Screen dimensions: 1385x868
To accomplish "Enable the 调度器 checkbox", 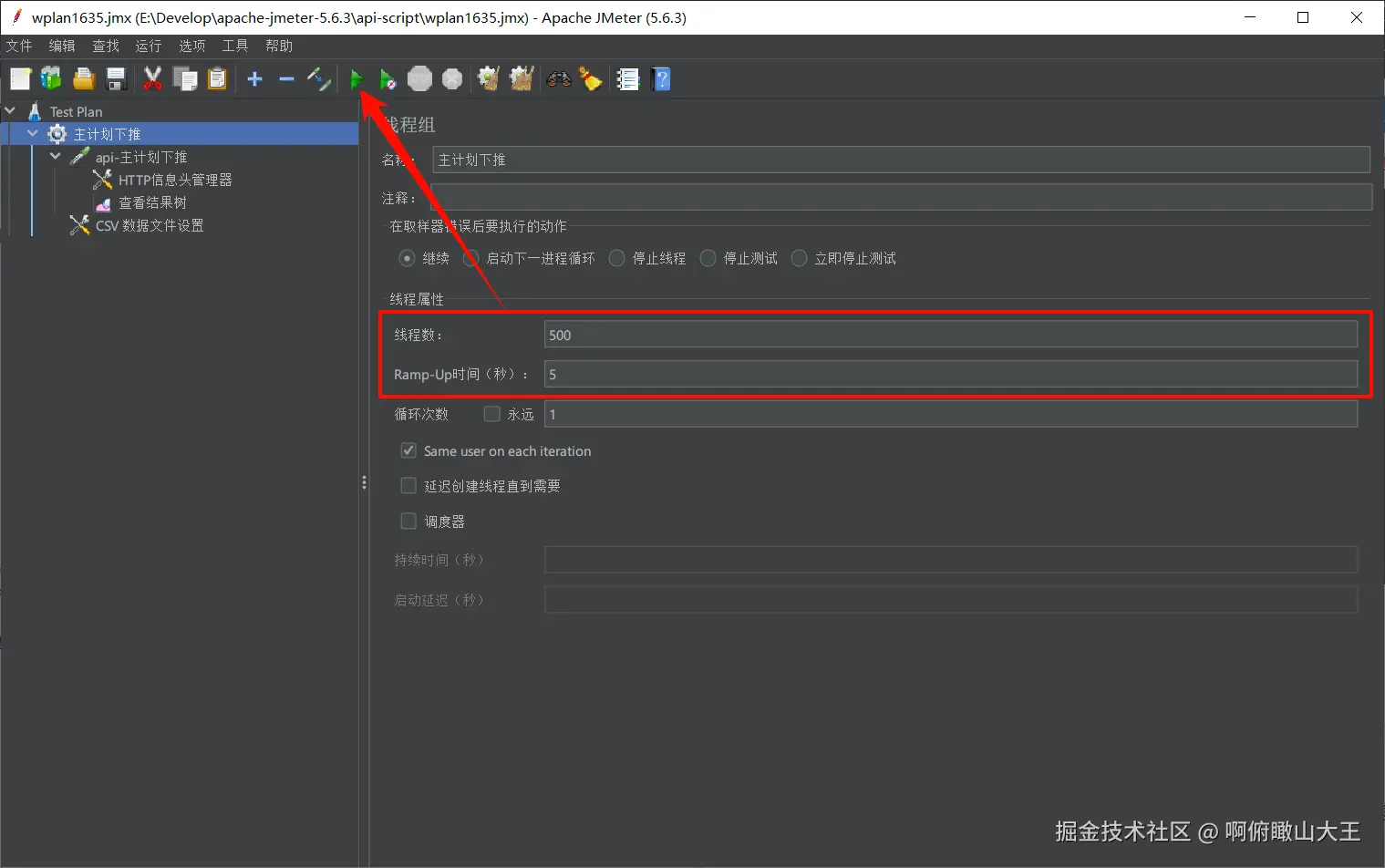I will [408, 522].
